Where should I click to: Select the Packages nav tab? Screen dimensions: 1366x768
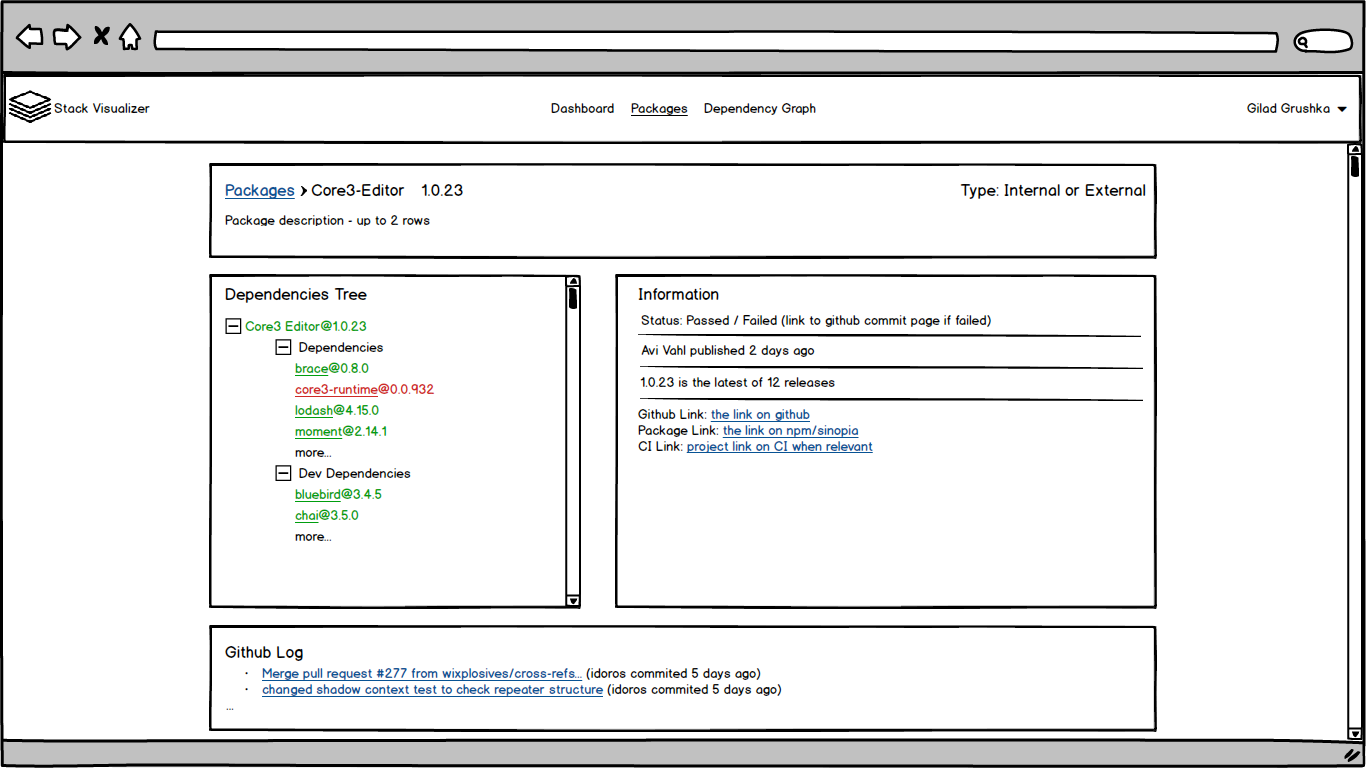tap(659, 108)
